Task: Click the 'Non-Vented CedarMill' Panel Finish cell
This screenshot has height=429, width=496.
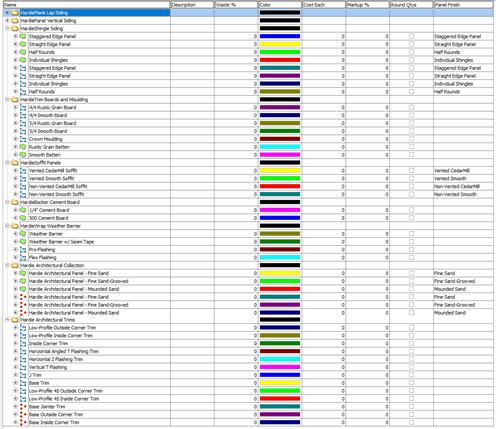Action: point(463,187)
